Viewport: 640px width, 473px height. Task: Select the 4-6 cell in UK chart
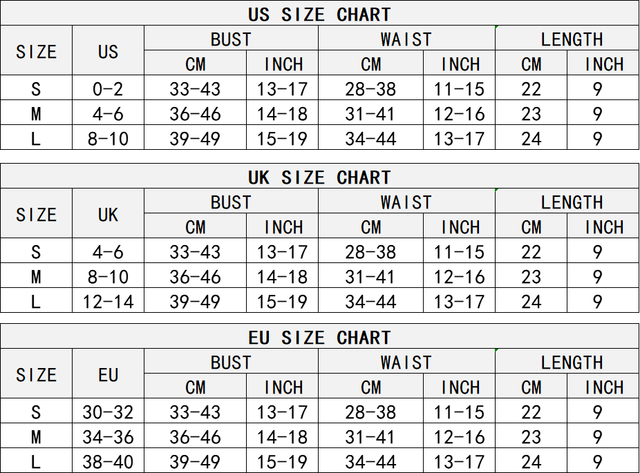click(108, 252)
